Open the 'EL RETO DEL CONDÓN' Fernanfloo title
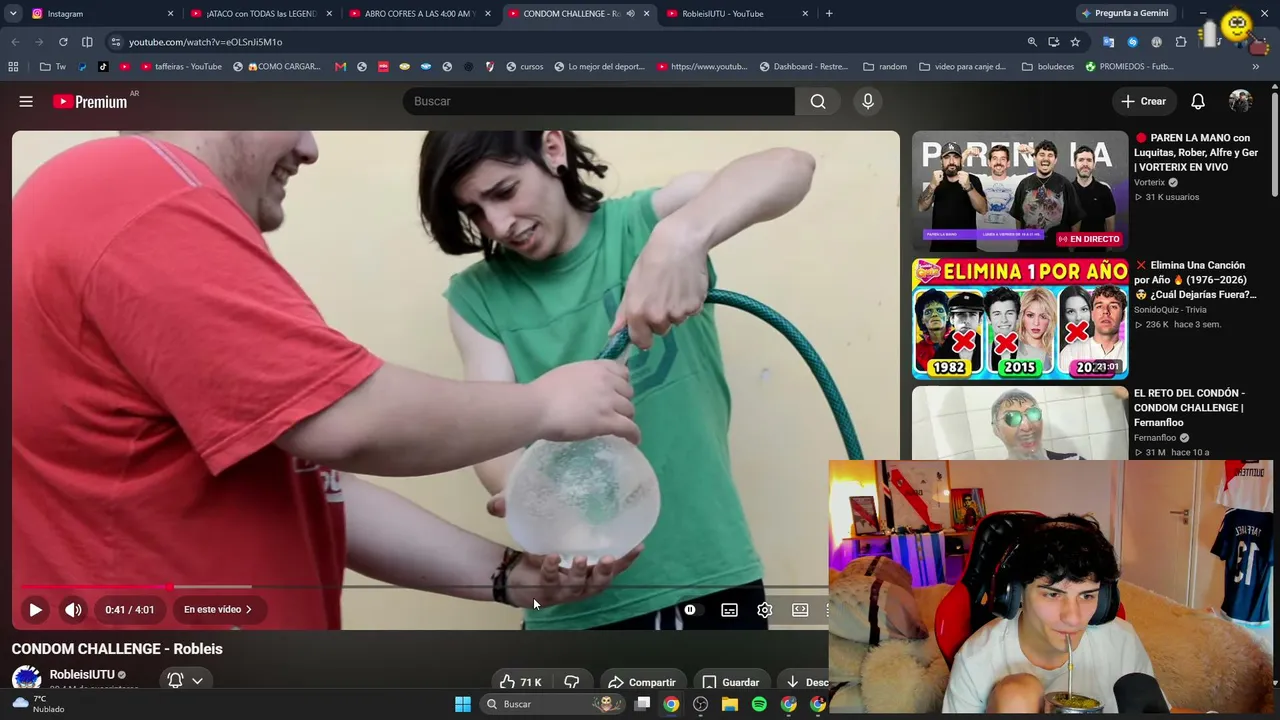This screenshot has height=720, width=1280. pos(1190,408)
